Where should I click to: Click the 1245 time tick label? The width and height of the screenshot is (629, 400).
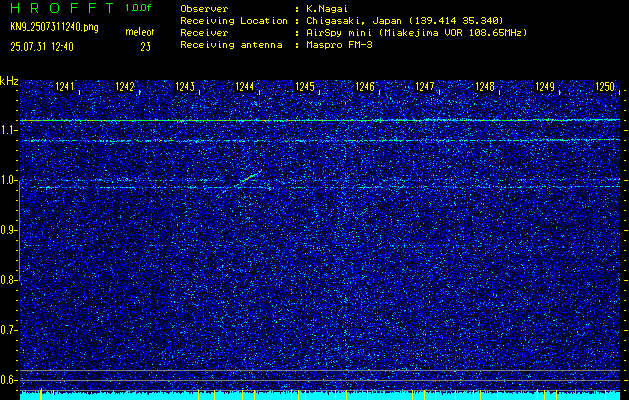click(x=305, y=87)
